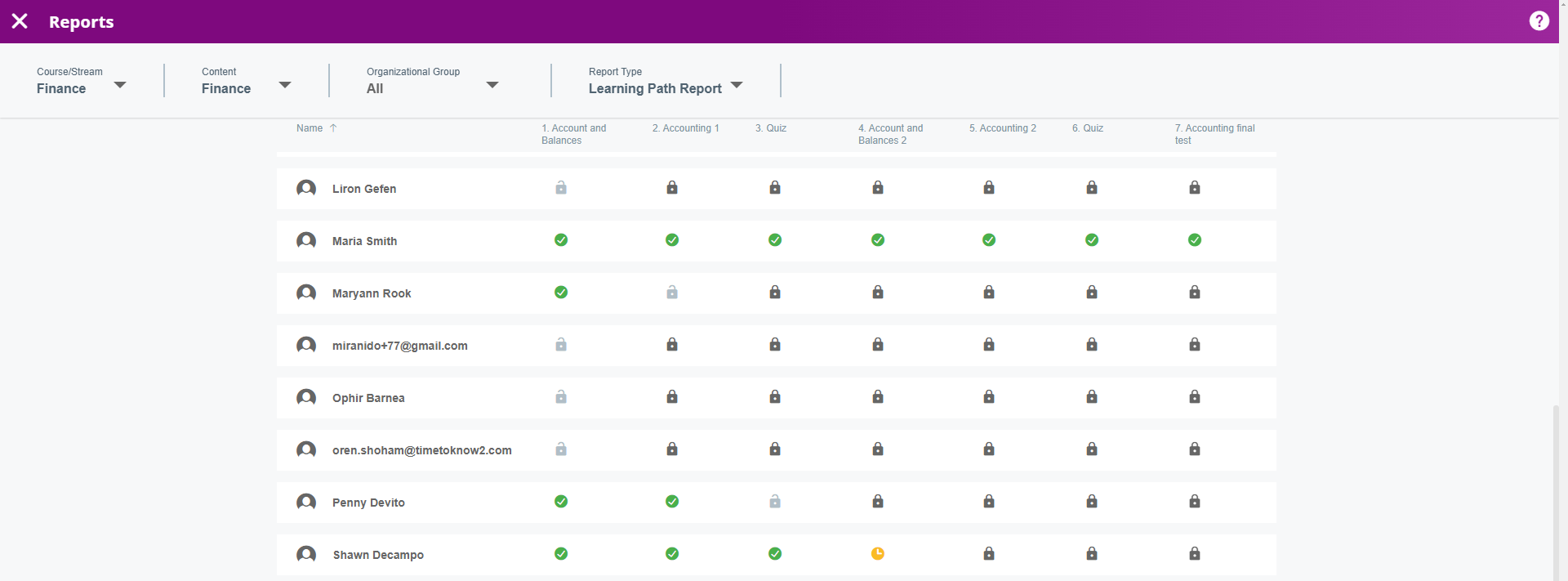Click Penny Devito's Quiz 3 lock icon
The width and height of the screenshot is (1568, 581).
(x=774, y=502)
